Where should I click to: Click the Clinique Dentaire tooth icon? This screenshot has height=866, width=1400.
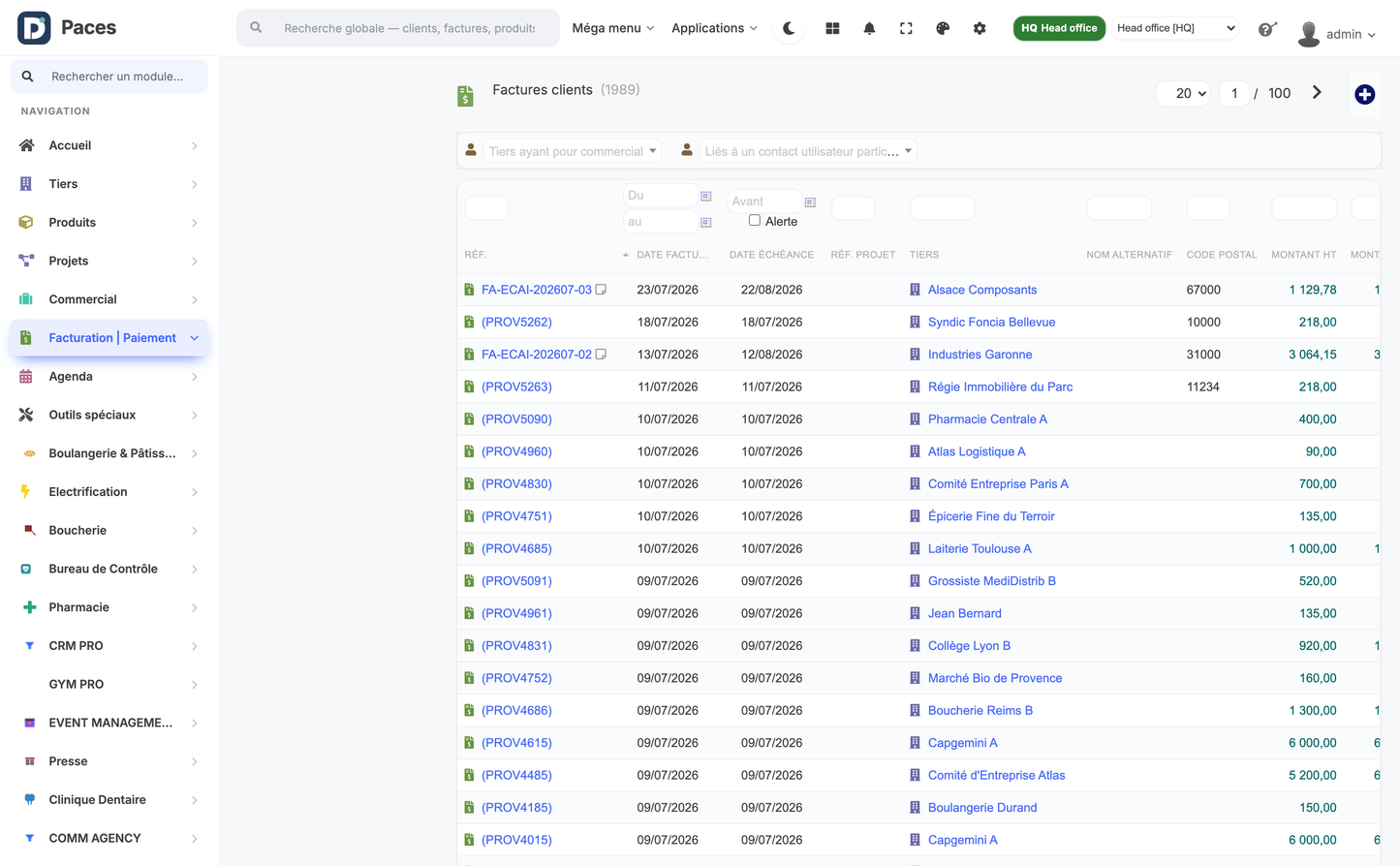click(x=29, y=799)
